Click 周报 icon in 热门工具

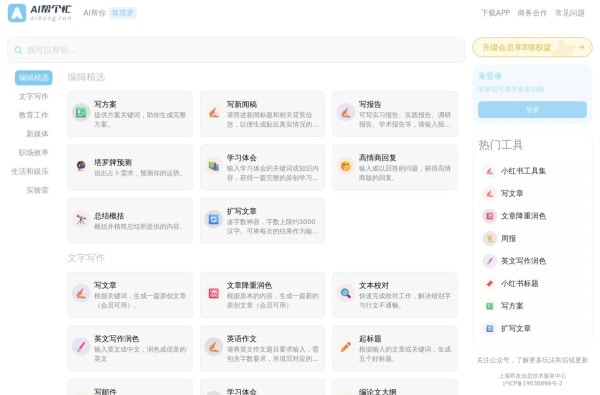489,239
